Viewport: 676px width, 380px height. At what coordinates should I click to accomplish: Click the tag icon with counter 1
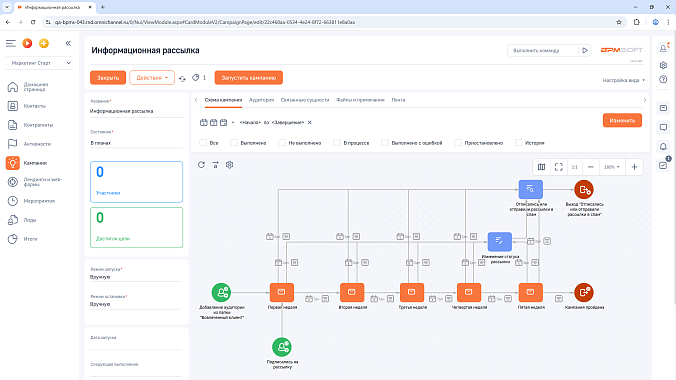[196, 78]
